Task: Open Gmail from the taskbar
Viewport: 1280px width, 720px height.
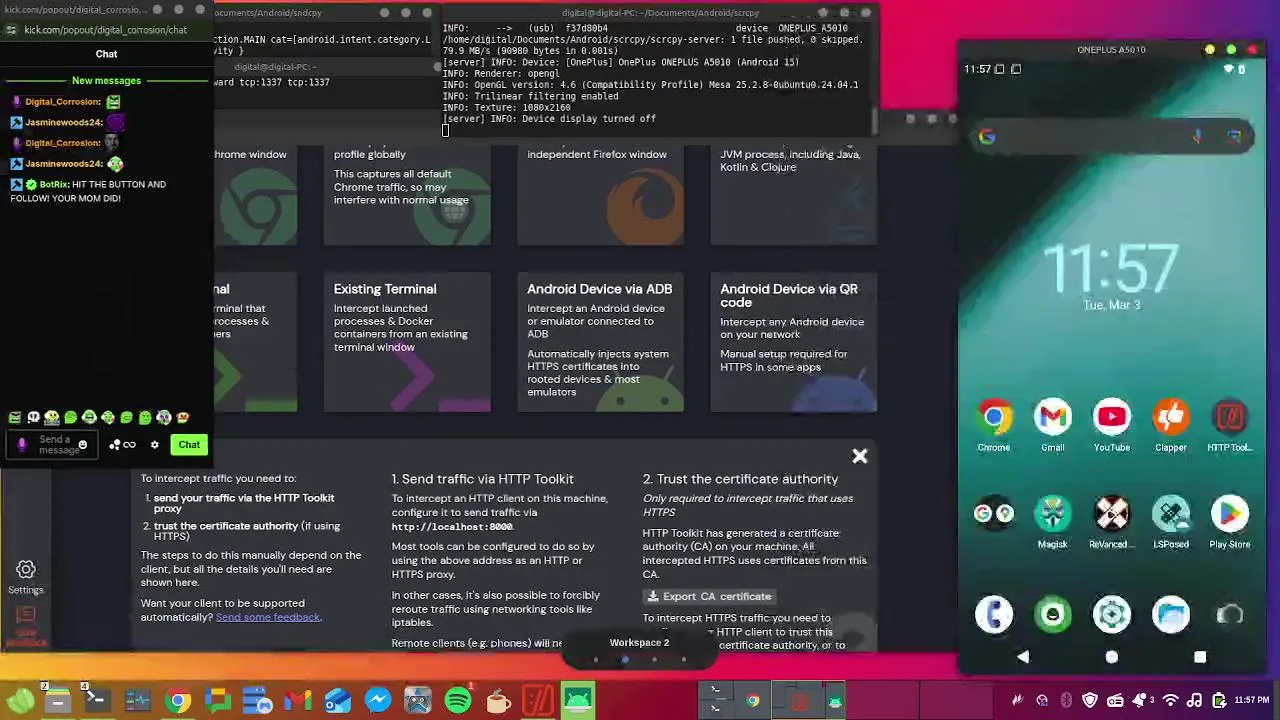Action: [298, 701]
